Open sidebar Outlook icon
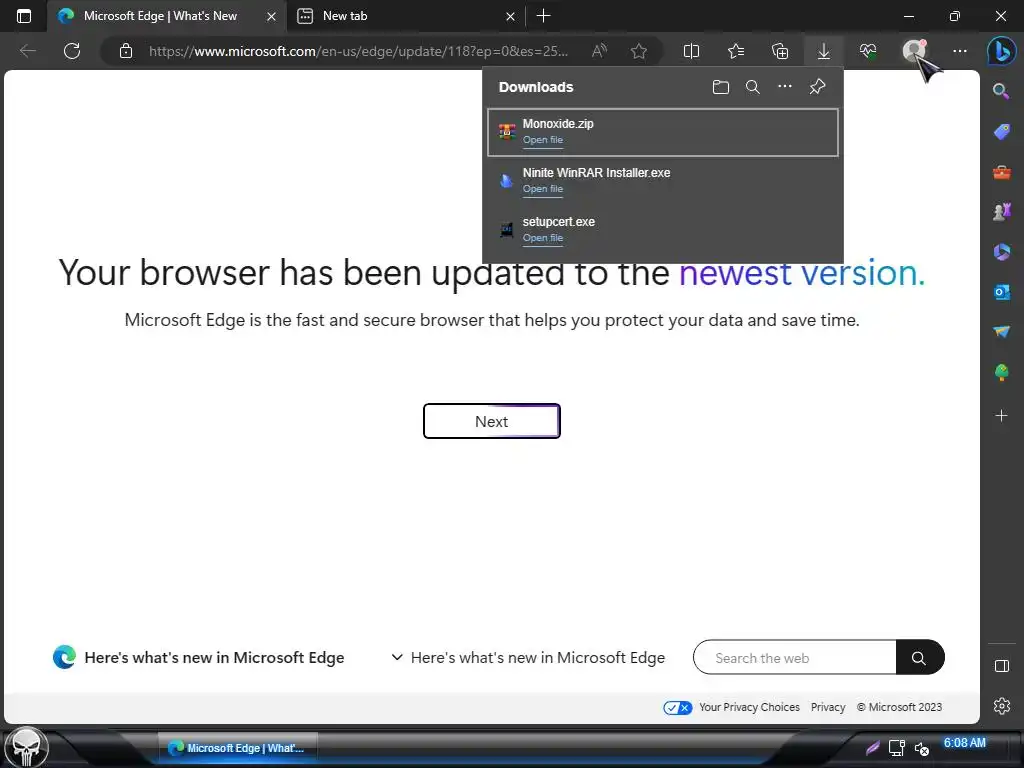Viewport: 1024px width, 768px height. 1001,292
